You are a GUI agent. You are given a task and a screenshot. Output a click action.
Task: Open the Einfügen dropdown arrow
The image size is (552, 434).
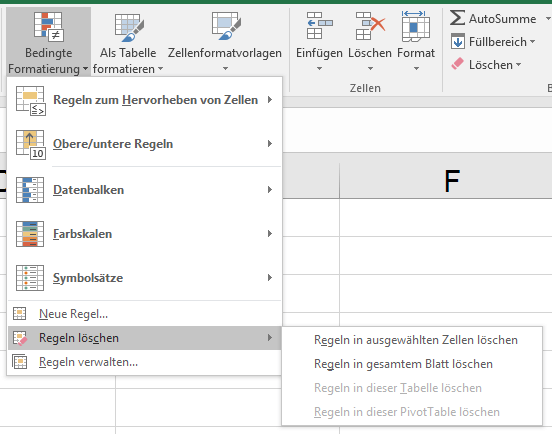point(319,69)
